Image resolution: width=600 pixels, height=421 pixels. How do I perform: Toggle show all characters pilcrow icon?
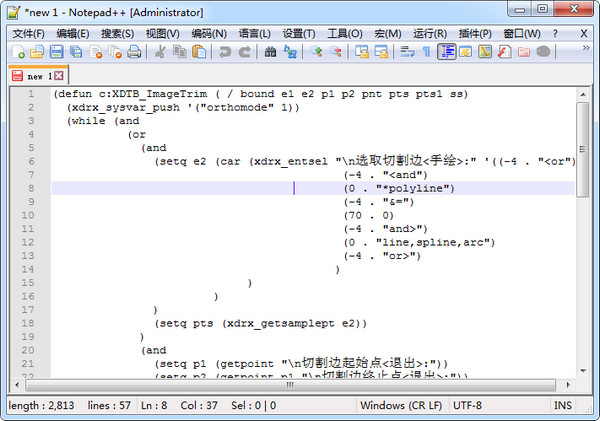(x=426, y=52)
